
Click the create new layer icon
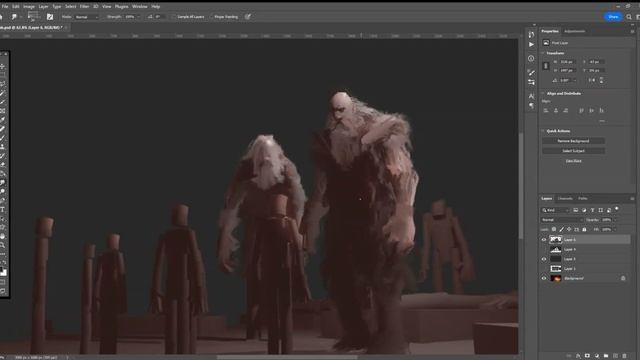615,356
